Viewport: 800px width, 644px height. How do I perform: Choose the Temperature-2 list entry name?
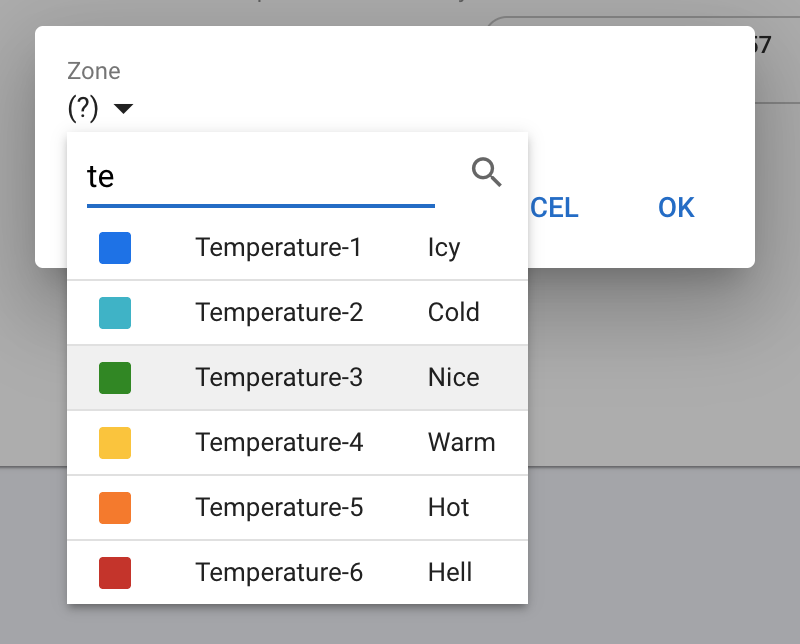tap(278, 312)
